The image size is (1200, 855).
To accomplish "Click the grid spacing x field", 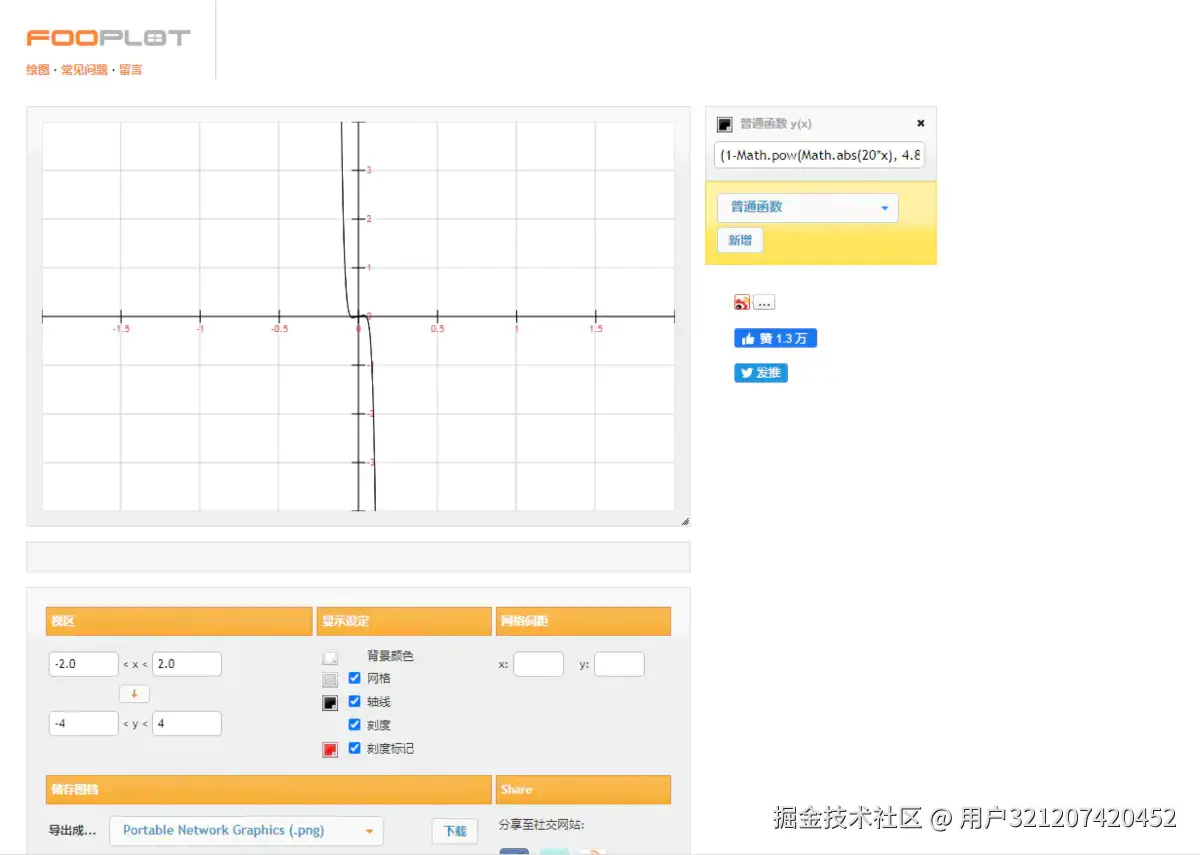I will (539, 664).
